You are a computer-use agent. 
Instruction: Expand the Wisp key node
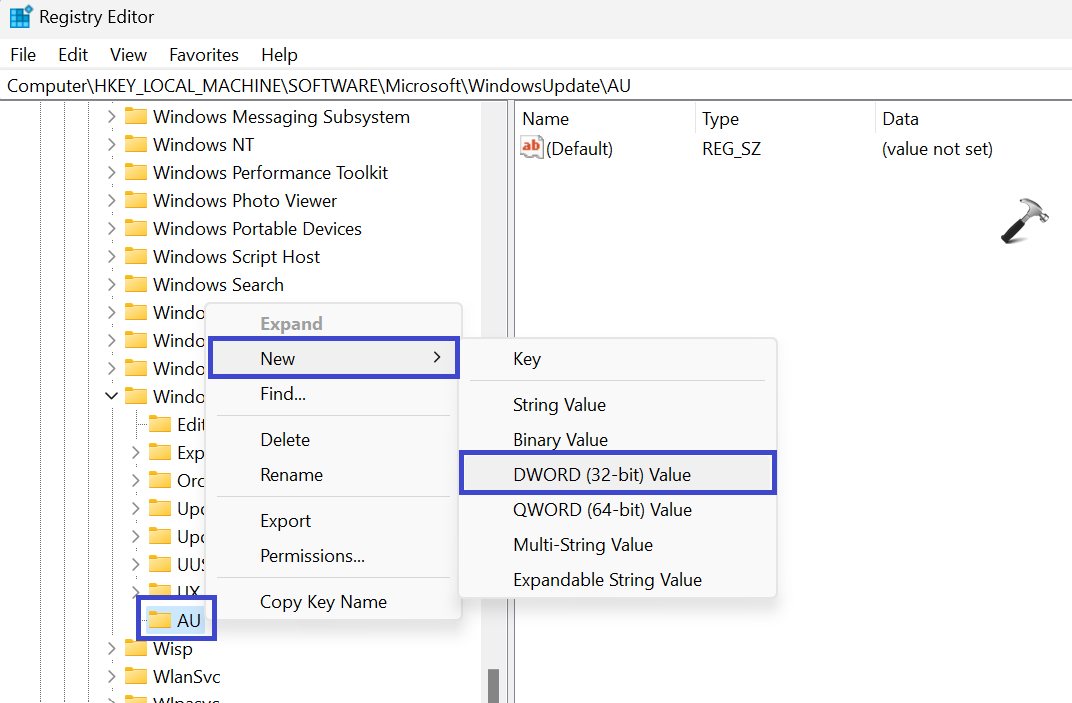pyautogui.click(x=111, y=649)
